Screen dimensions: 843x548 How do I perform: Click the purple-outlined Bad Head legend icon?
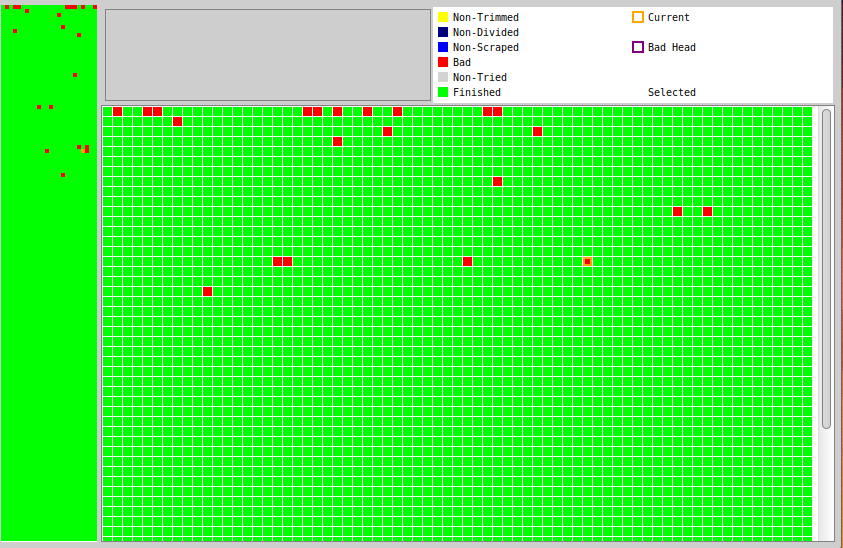pyautogui.click(x=638, y=47)
